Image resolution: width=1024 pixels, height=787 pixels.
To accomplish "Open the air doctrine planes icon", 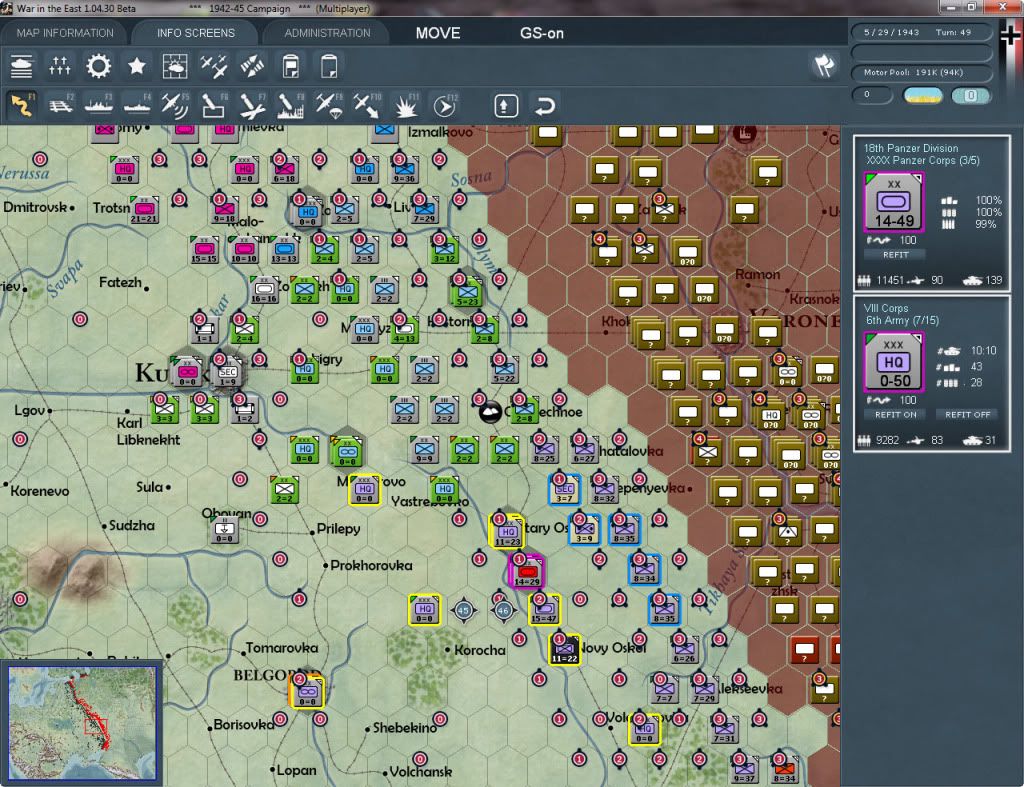I will pos(214,67).
